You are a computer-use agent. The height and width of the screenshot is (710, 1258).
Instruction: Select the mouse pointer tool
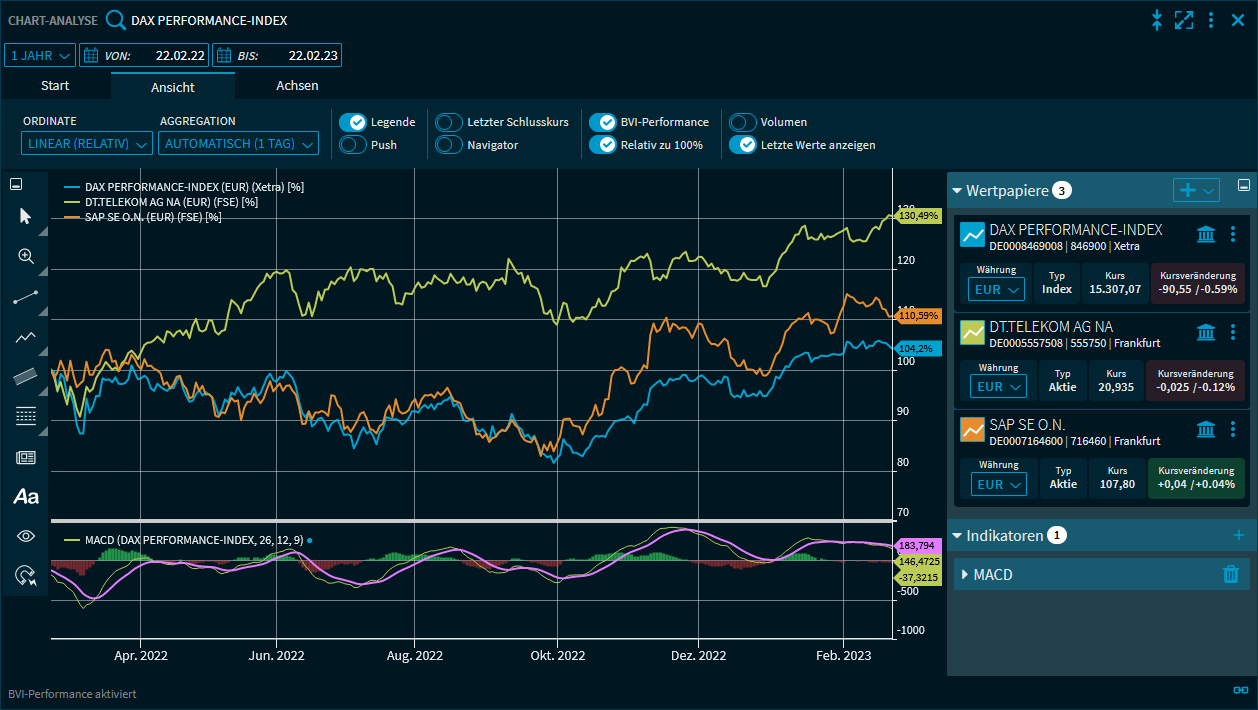pyautogui.click(x=26, y=216)
